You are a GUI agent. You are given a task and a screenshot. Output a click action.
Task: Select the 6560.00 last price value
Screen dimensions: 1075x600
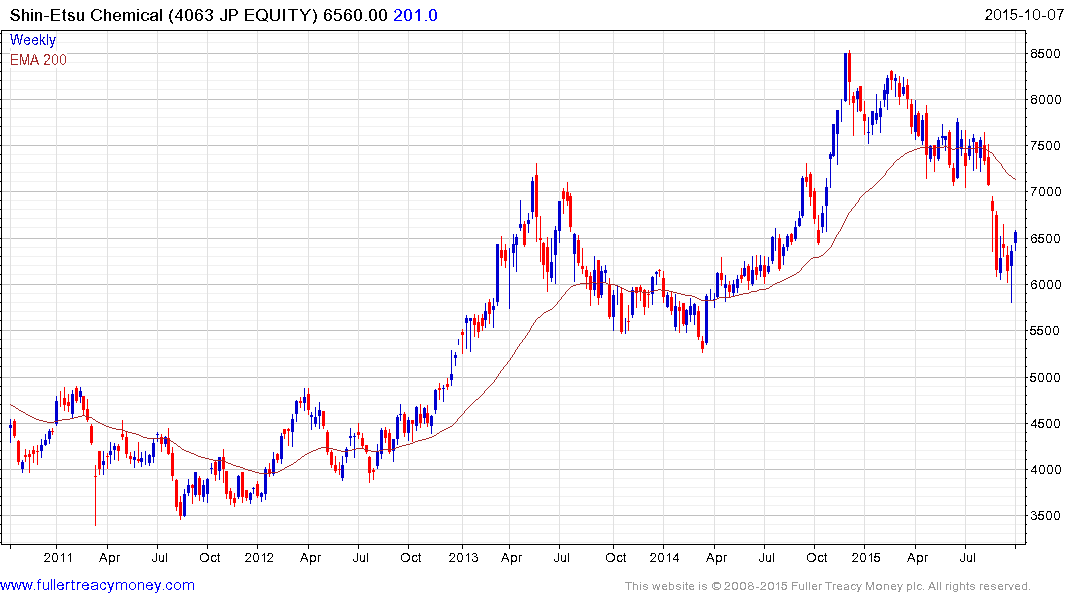355,15
